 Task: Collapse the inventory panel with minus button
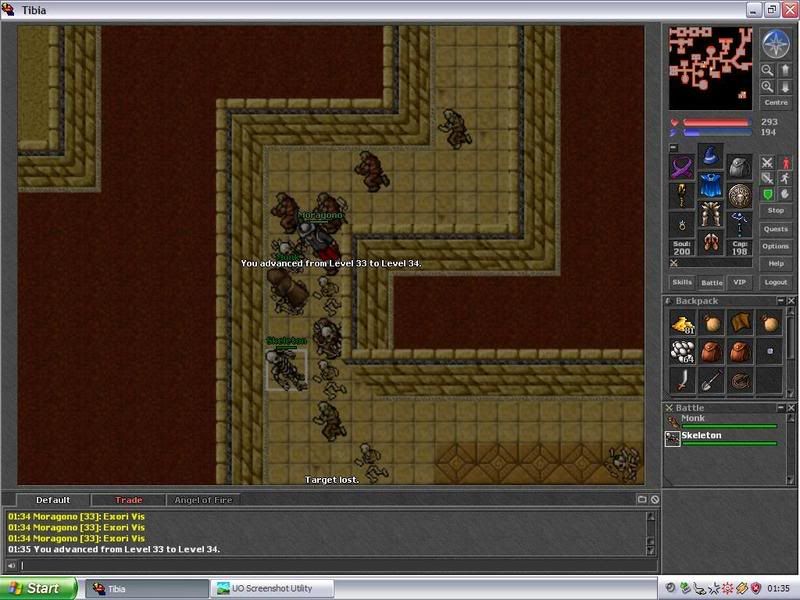tap(673, 147)
